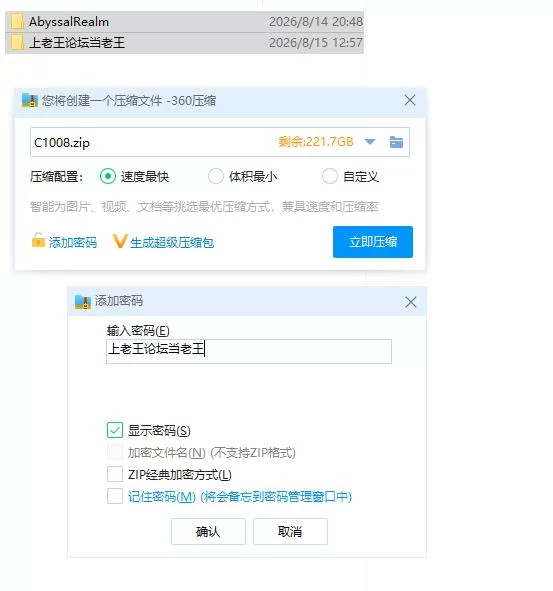This screenshot has width=553, height=591.
Task: Click into the 输入密码 text field
Action: coord(249,351)
